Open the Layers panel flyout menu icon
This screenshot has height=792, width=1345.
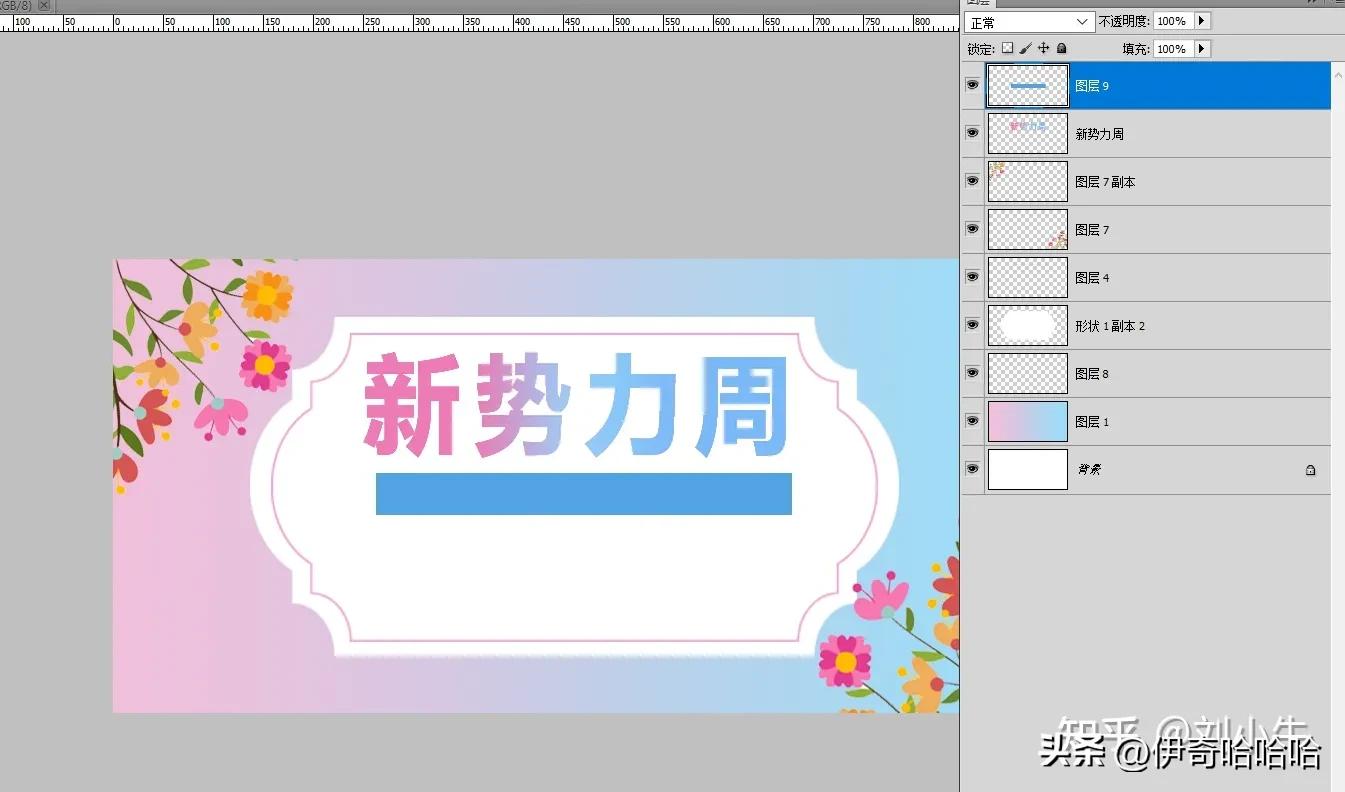click(1338, 3)
